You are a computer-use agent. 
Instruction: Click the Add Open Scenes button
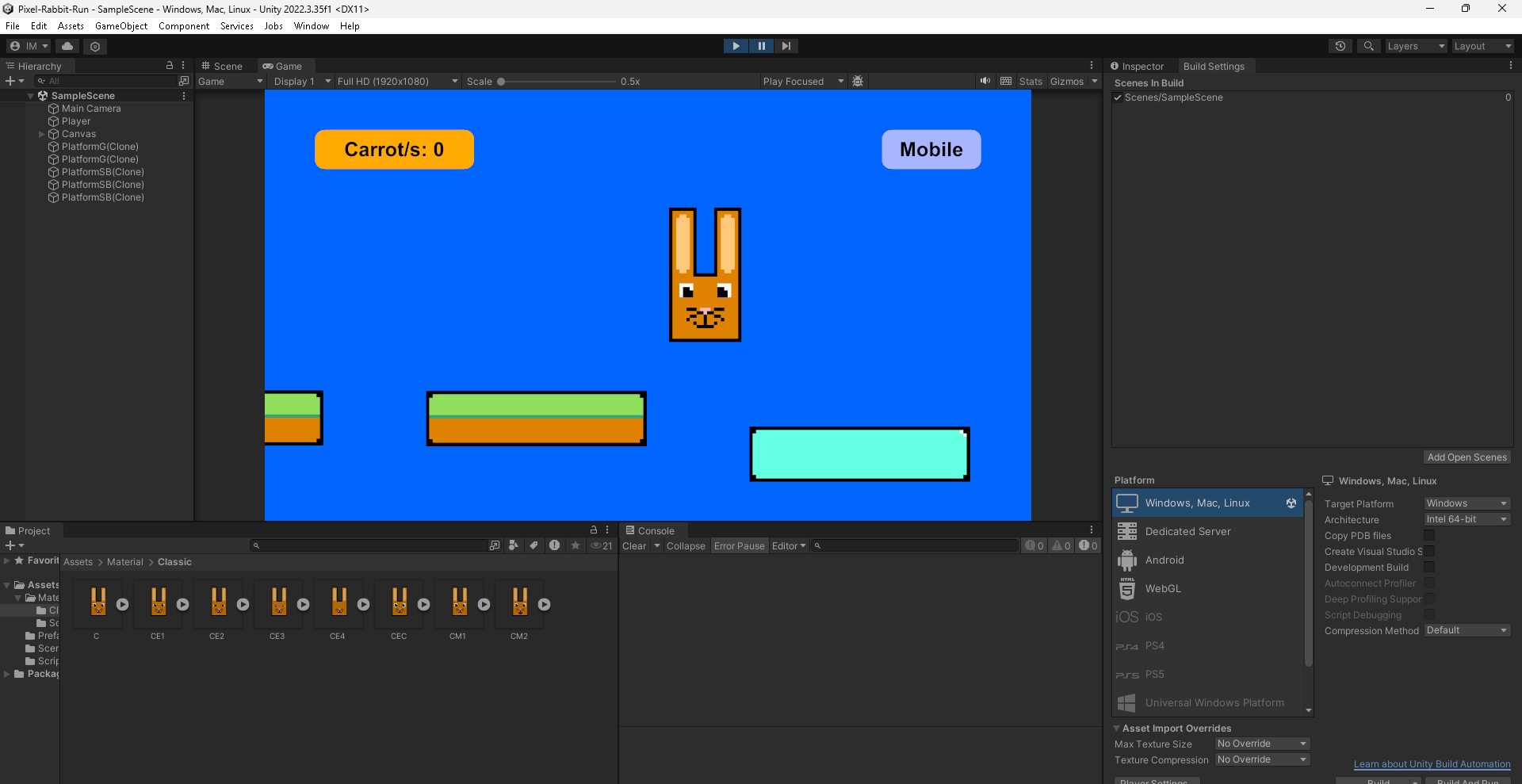pyautogui.click(x=1467, y=457)
